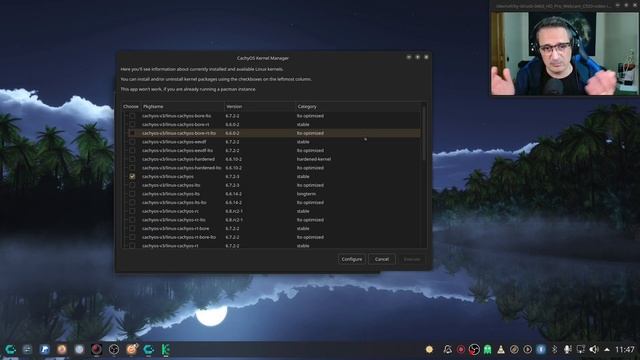Select the linux-cachyos-rt-bore-lto package name

click(179, 237)
